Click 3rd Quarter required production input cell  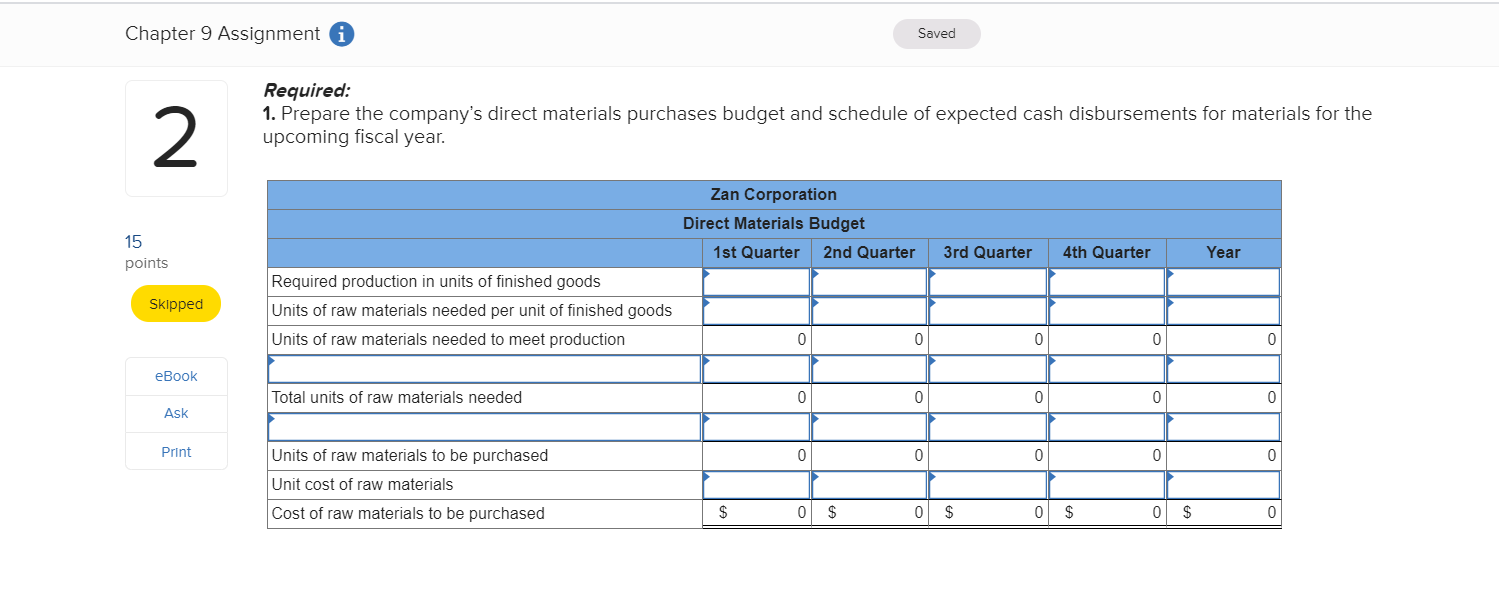point(988,282)
